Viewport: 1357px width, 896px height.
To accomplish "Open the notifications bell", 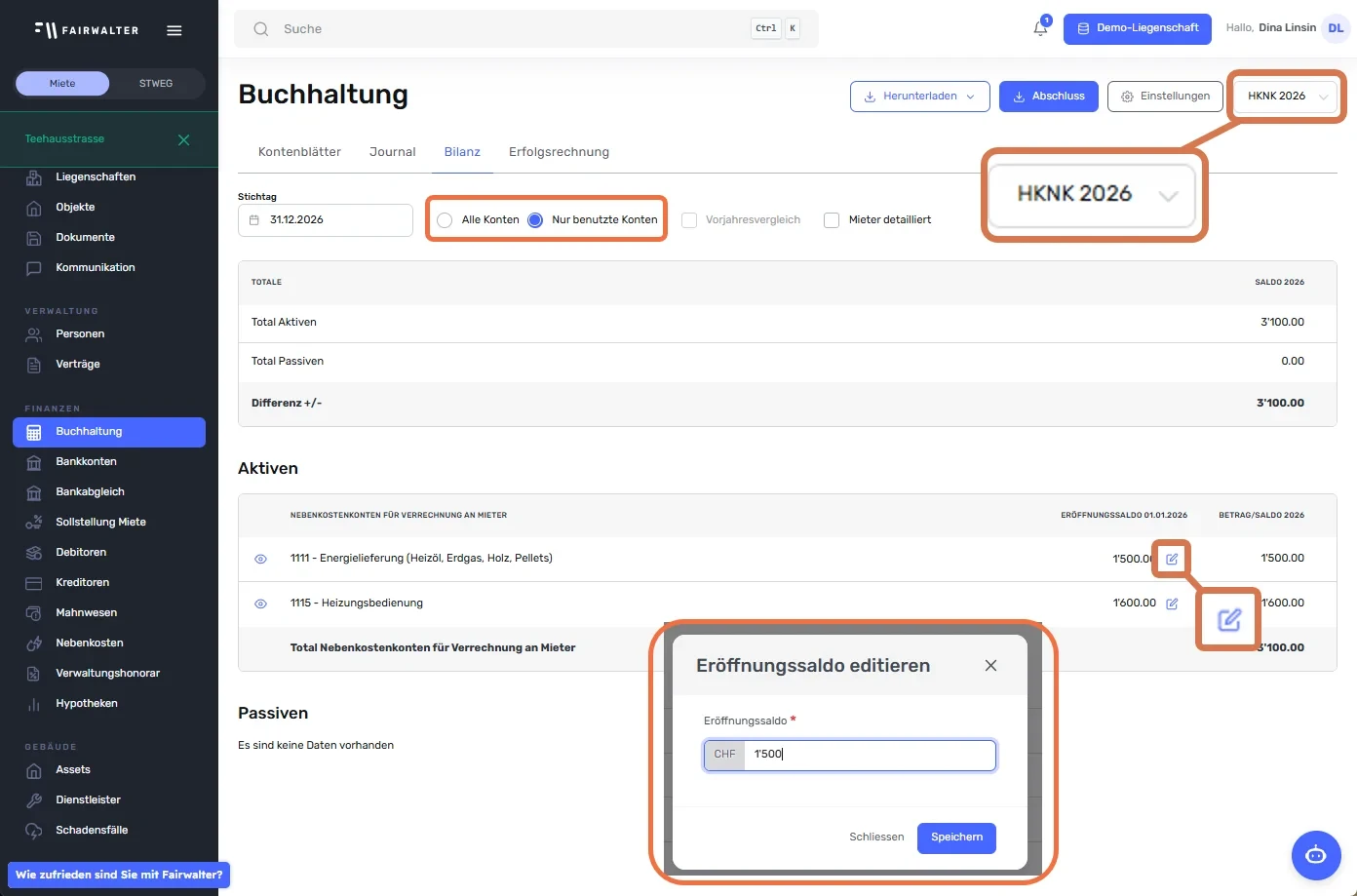I will 1040,28.
